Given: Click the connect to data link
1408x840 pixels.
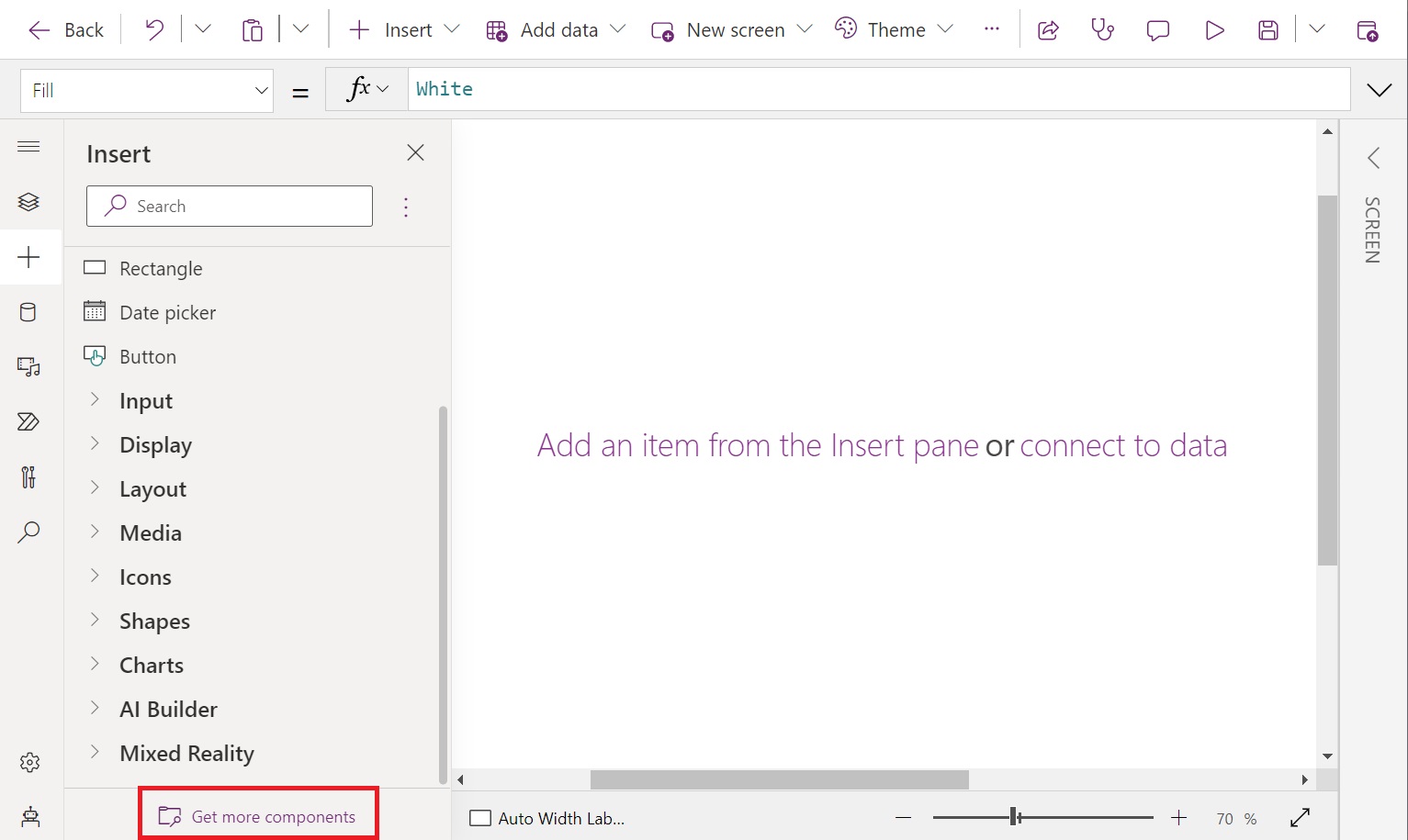Looking at the screenshot, I should coord(1123,444).
